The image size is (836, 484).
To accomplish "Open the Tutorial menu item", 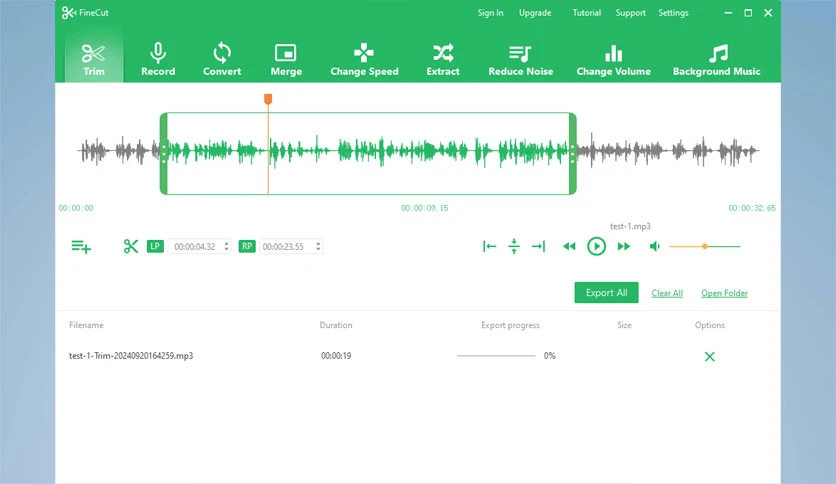I will (x=586, y=13).
